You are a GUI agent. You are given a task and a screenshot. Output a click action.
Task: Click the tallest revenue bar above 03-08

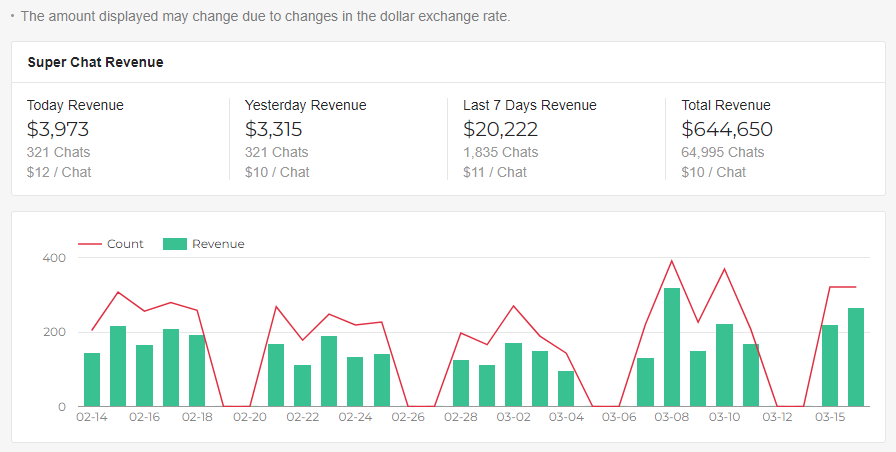point(672,347)
